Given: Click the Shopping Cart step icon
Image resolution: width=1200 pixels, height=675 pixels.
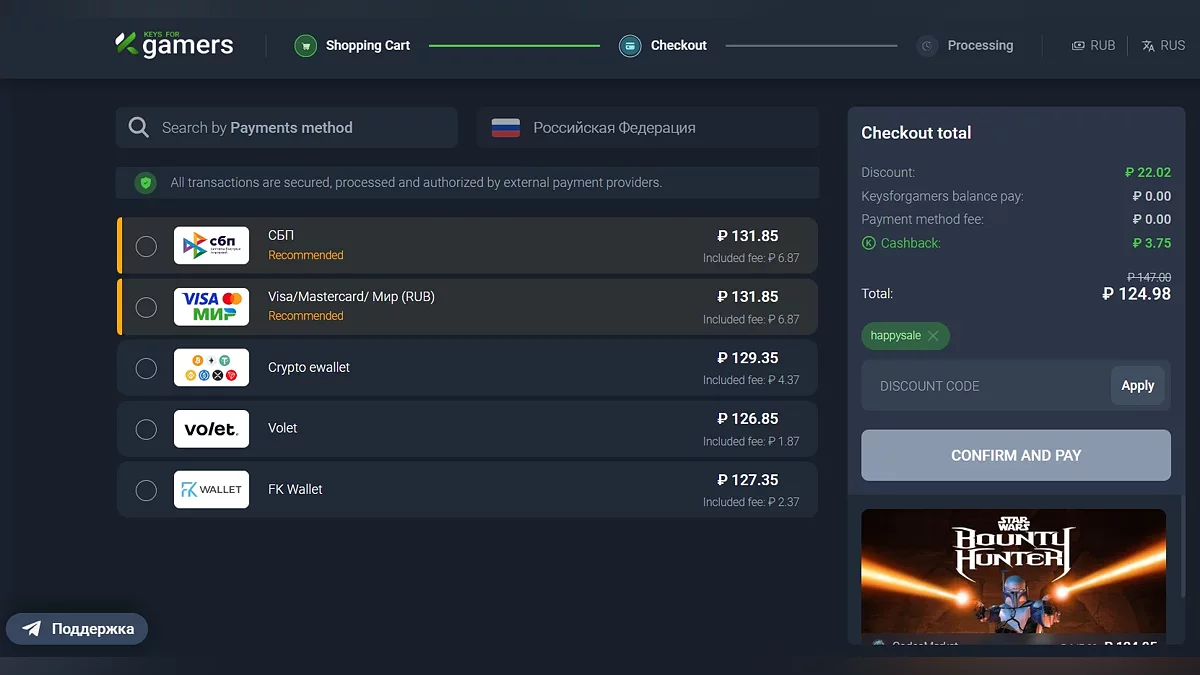Looking at the screenshot, I should (x=305, y=46).
